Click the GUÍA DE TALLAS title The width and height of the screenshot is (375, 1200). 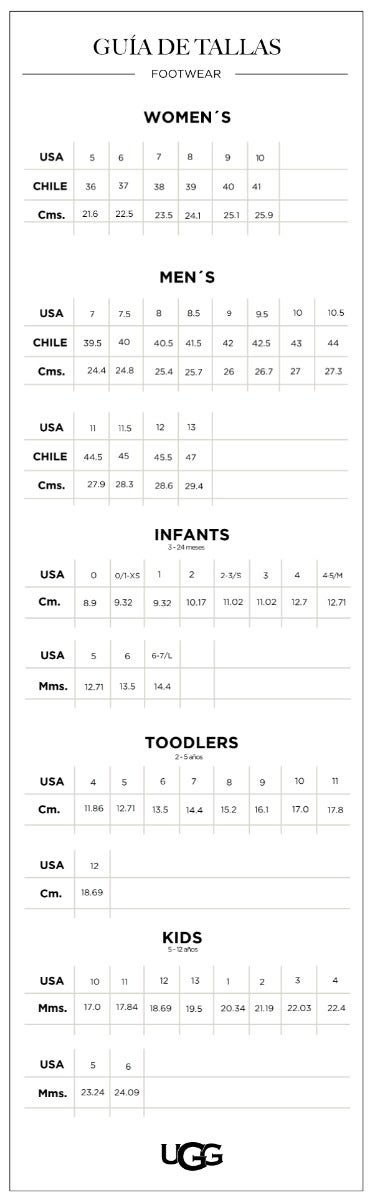coord(187,47)
